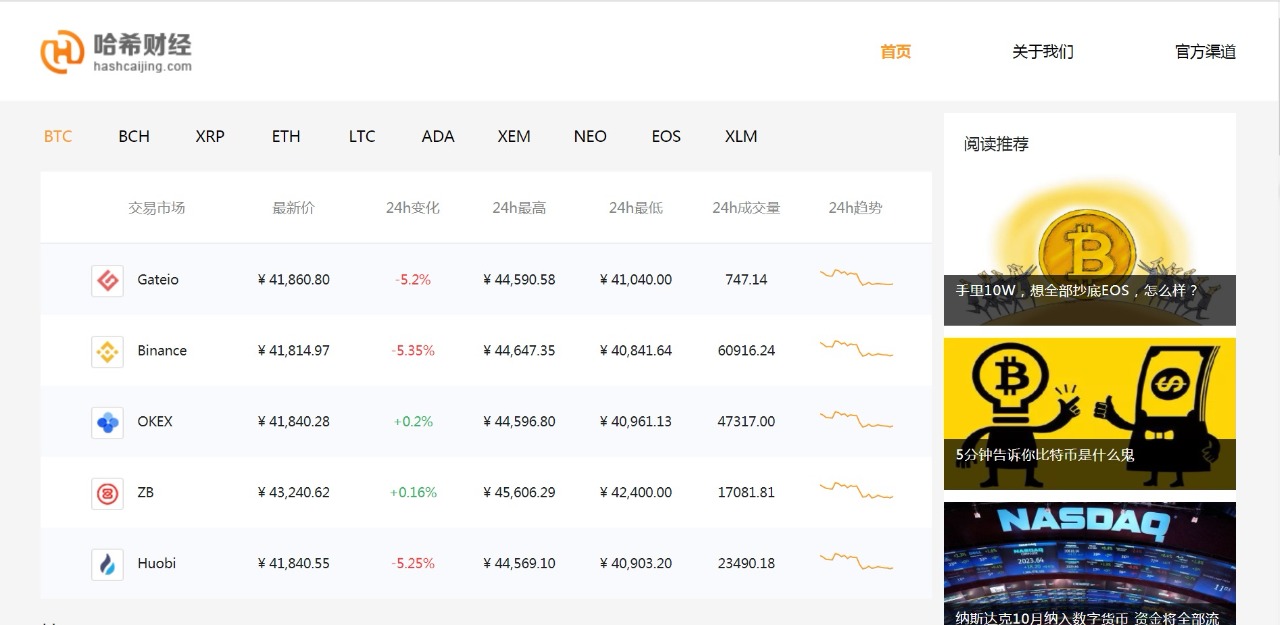
Task: Show the XLM coin tab
Action: pyautogui.click(x=741, y=136)
